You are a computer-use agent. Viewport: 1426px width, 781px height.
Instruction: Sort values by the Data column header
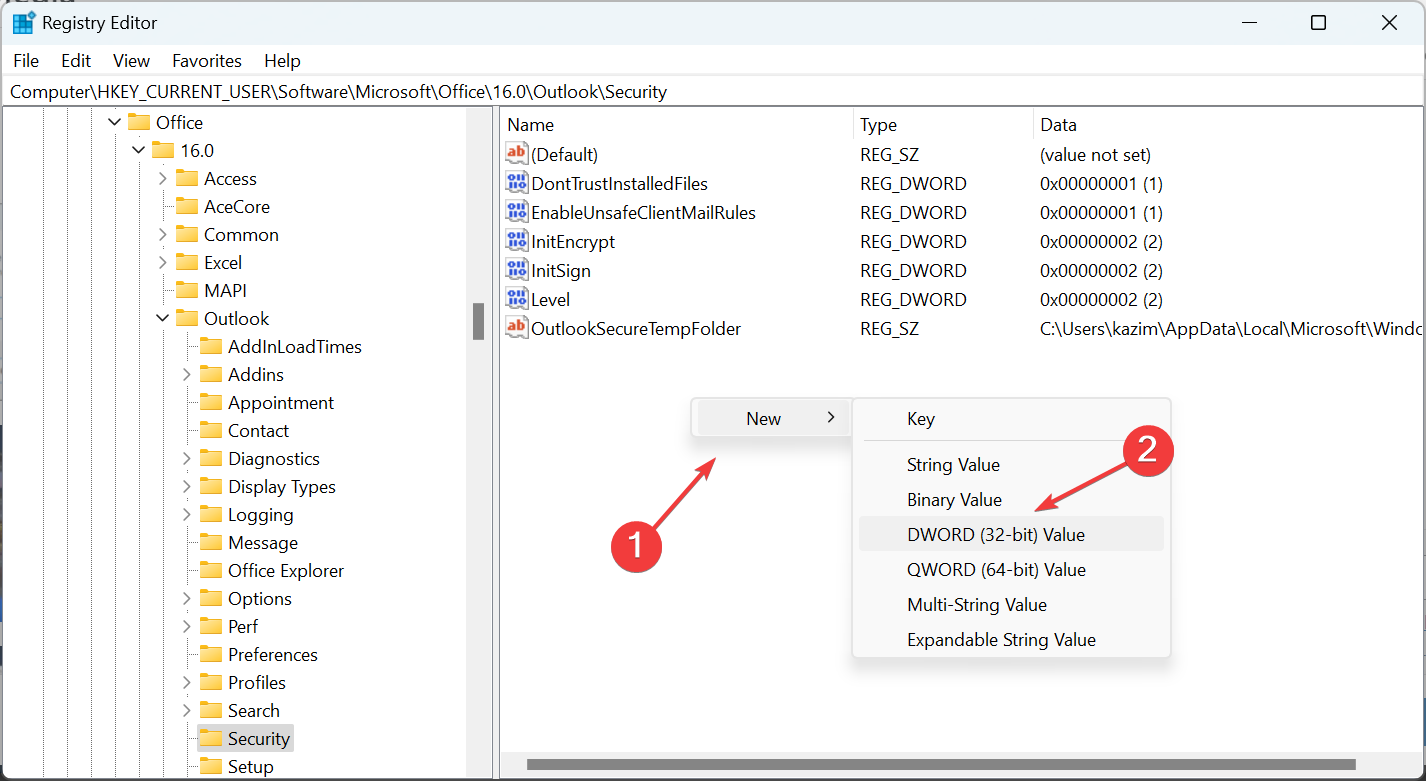click(1227, 125)
